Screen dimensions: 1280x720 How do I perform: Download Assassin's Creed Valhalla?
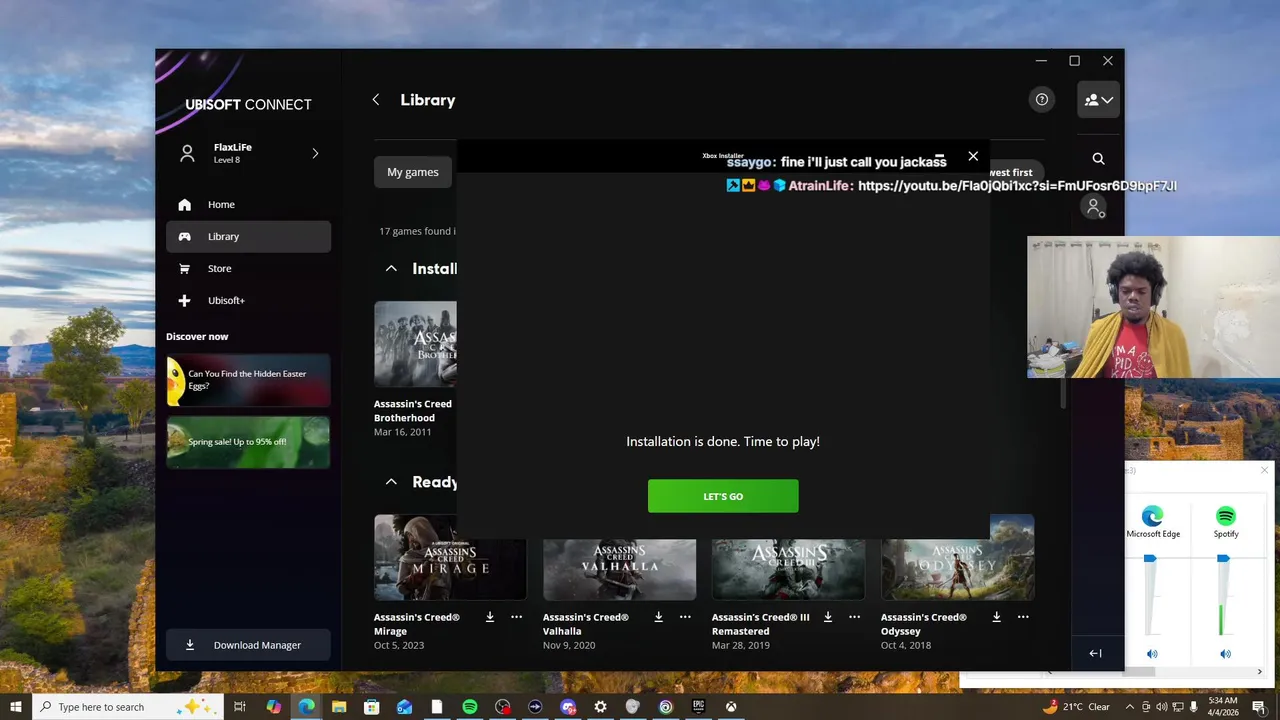coord(659,617)
